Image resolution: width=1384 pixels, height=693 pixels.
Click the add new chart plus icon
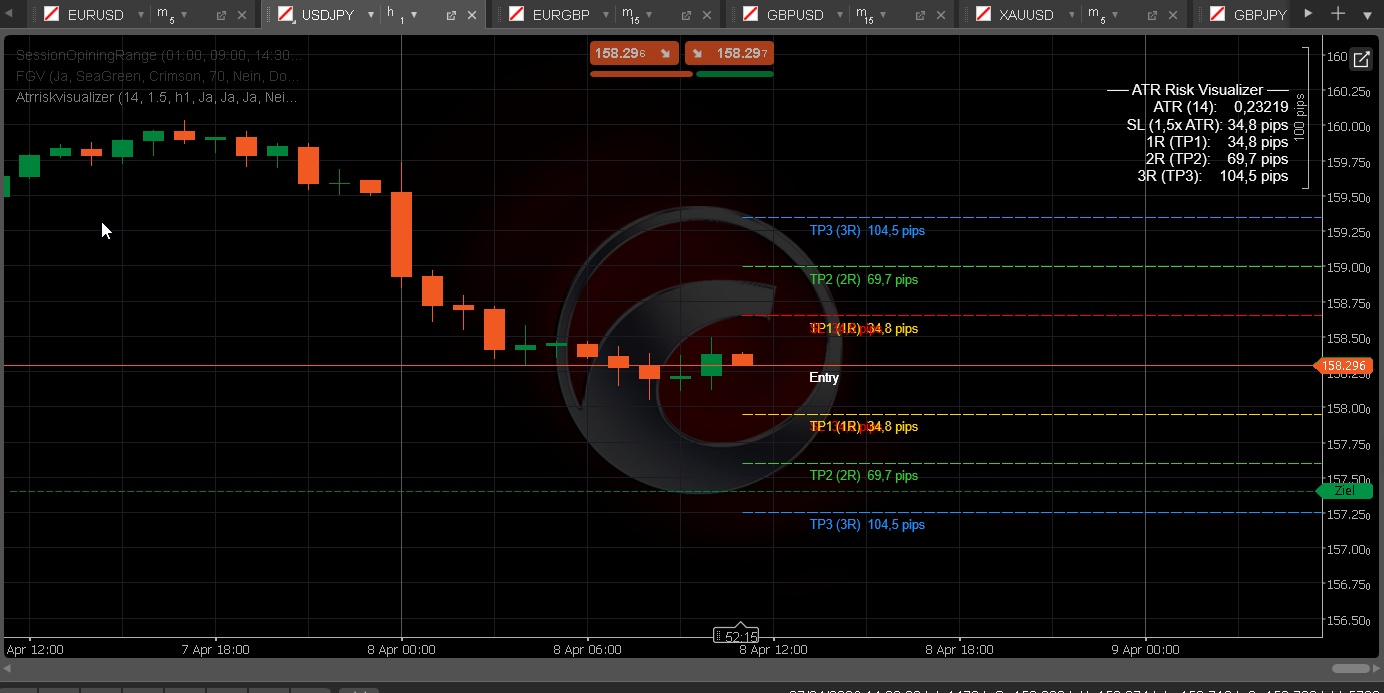[1339, 13]
